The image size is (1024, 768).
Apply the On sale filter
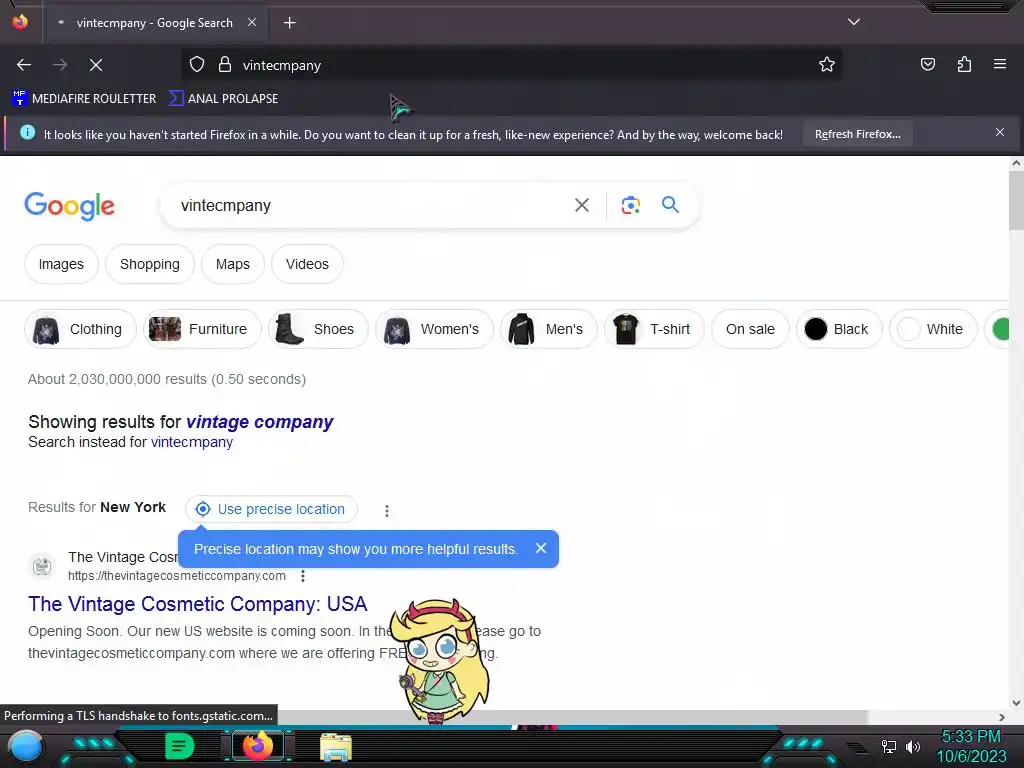(x=750, y=329)
